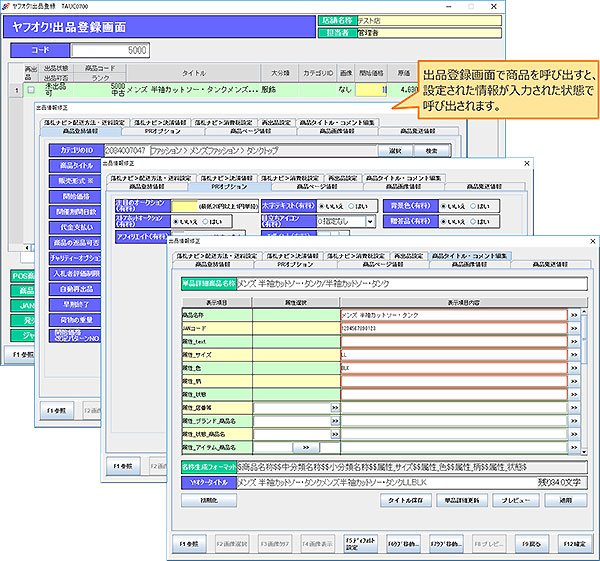Screen dimensions: 600x561
Task: Open the PRオプション tab in front window
Action: tap(295, 265)
